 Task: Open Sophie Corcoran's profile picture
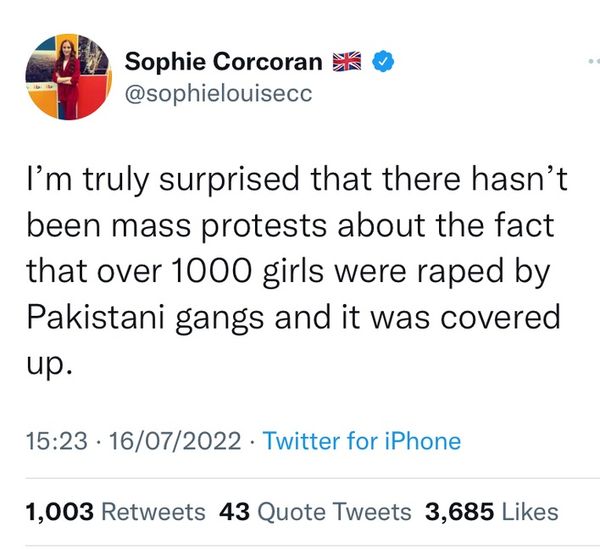click(x=69, y=77)
